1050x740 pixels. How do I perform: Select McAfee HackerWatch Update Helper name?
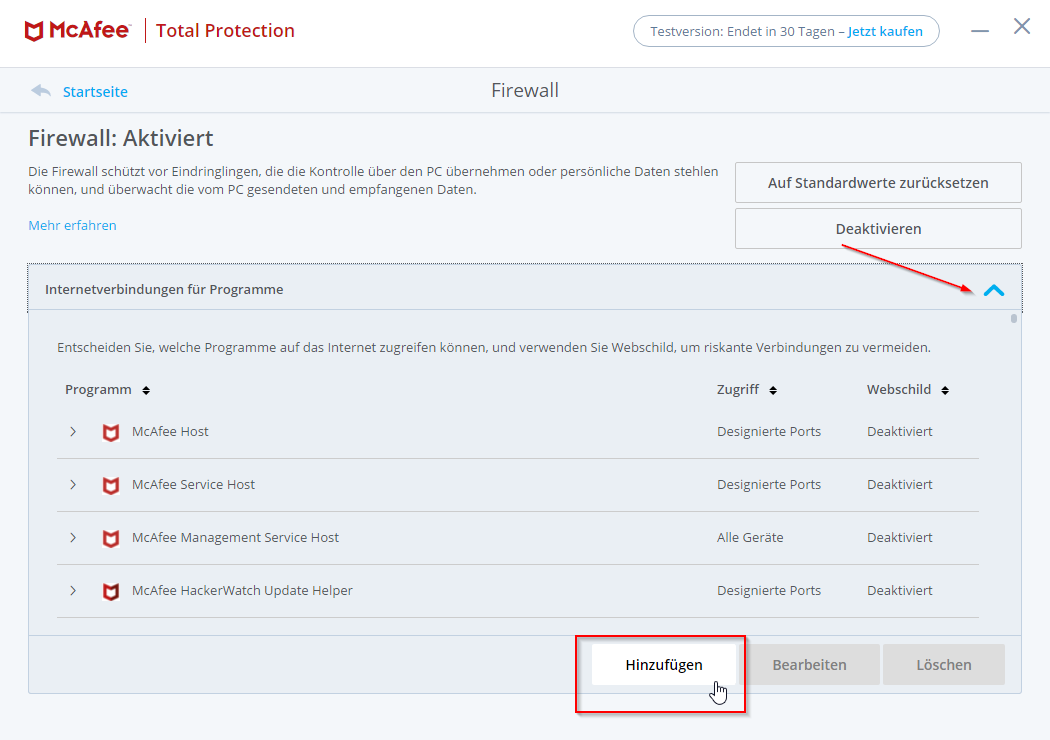[x=242, y=591]
